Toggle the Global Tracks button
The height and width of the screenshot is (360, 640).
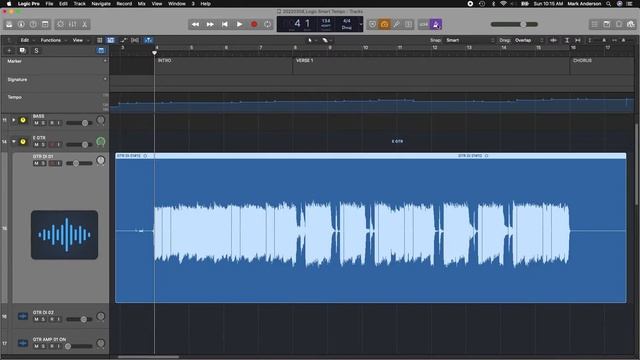tap(101, 51)
